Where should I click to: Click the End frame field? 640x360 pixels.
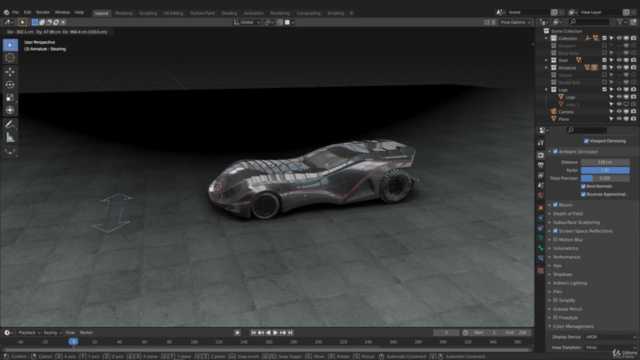tap(516, 333)
